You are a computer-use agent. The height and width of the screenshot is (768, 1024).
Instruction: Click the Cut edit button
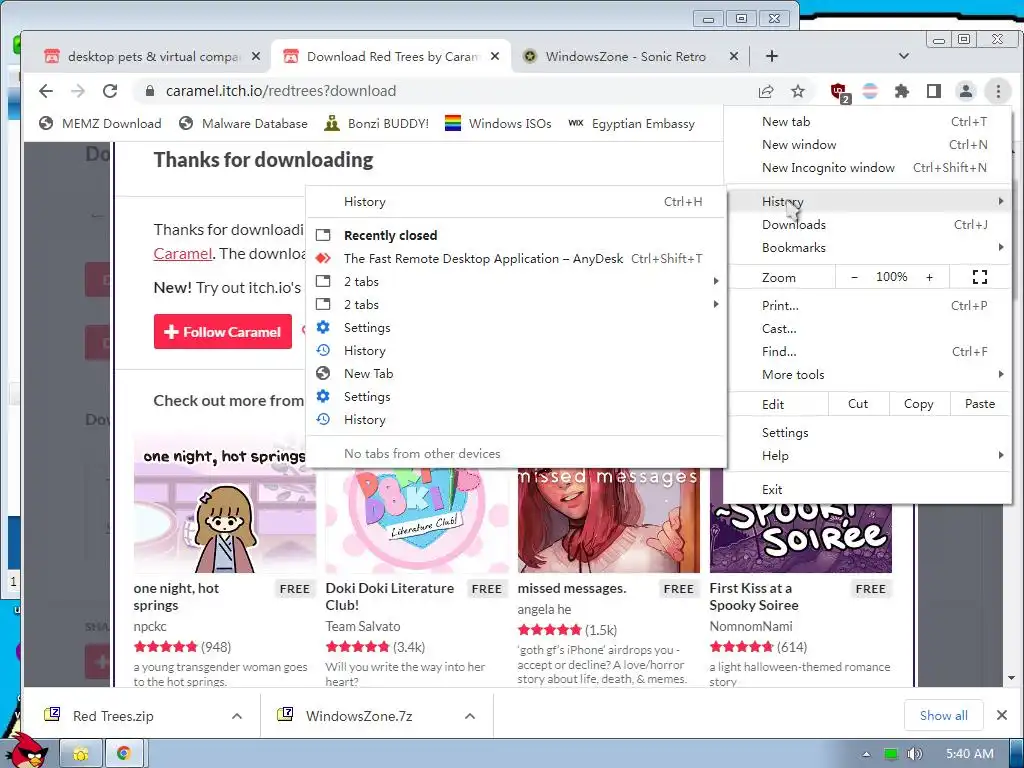tap(858, 404)
